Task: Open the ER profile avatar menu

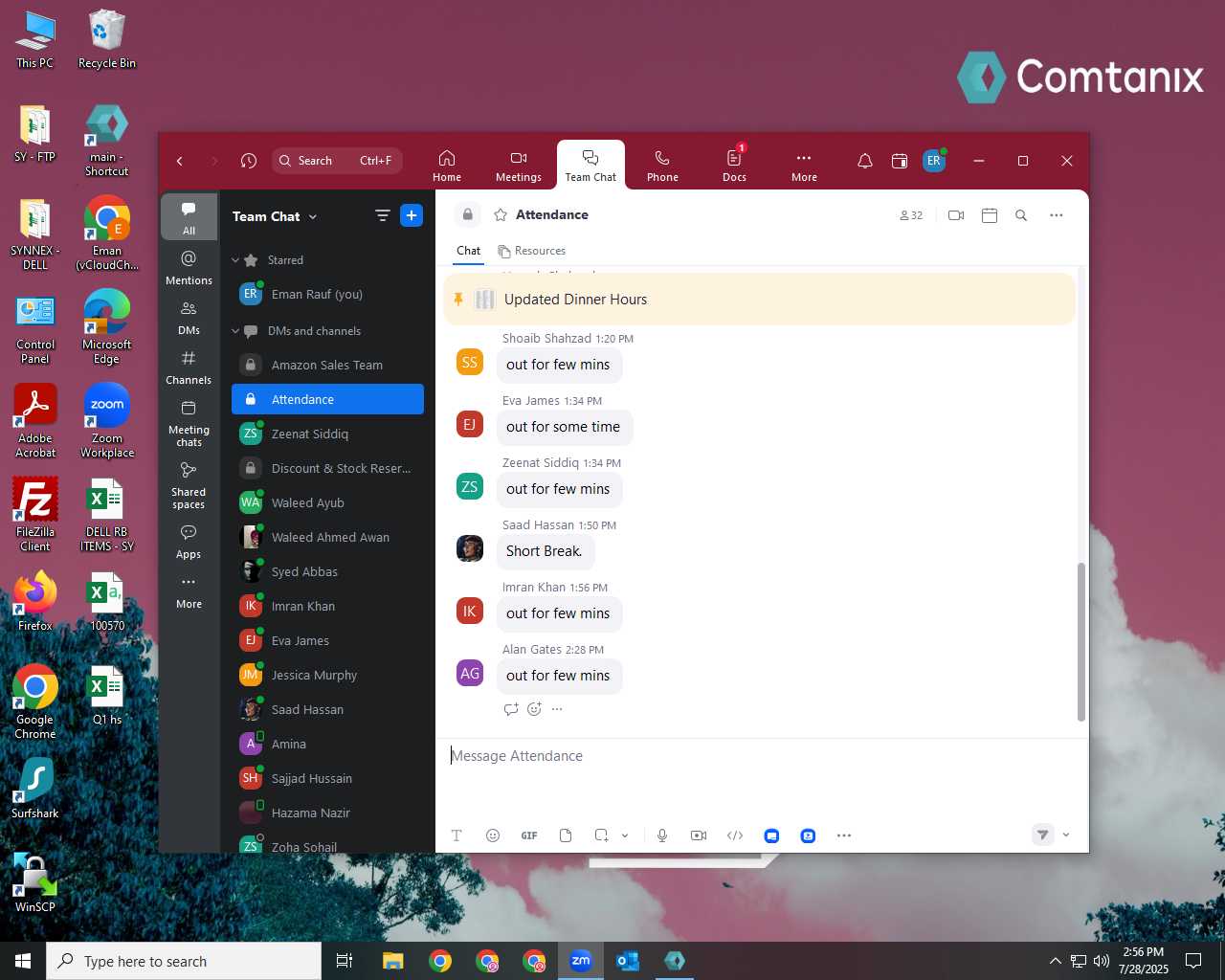Action: 934,161
